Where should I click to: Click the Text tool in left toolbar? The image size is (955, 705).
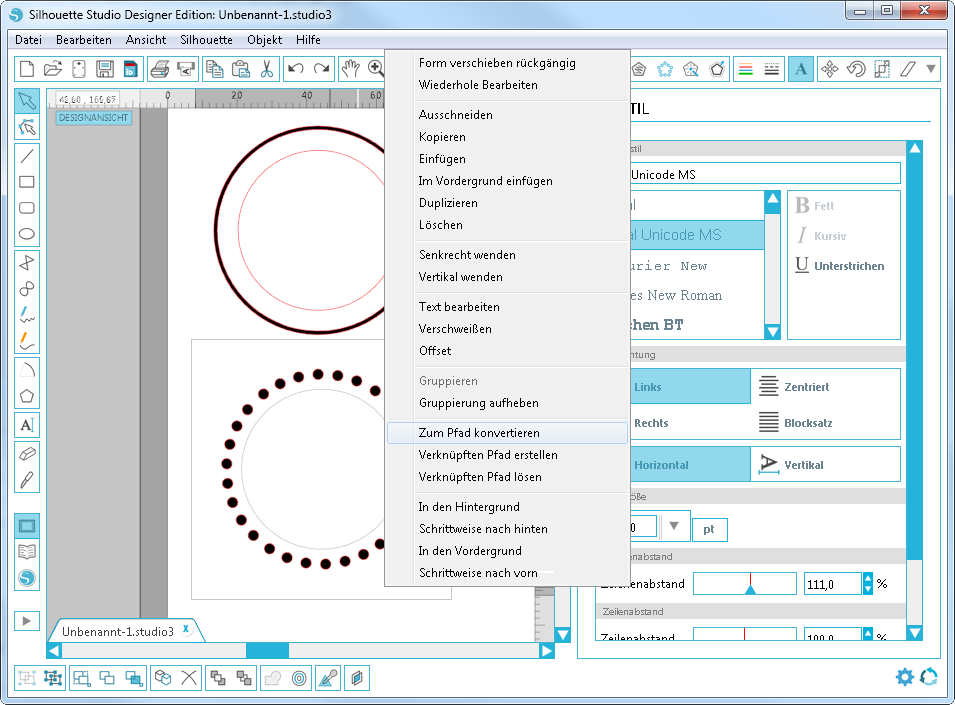click(28, 425)
